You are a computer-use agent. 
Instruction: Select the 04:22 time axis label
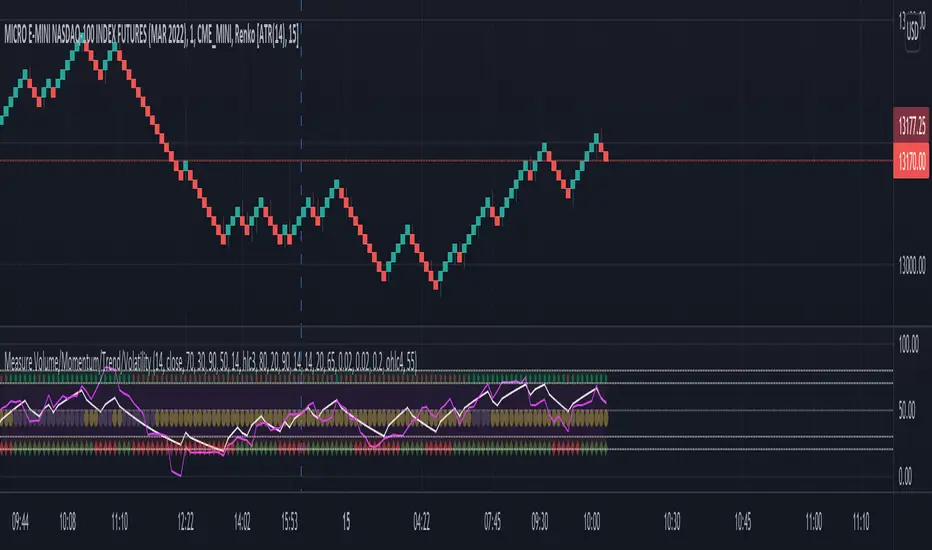(421, 521)
